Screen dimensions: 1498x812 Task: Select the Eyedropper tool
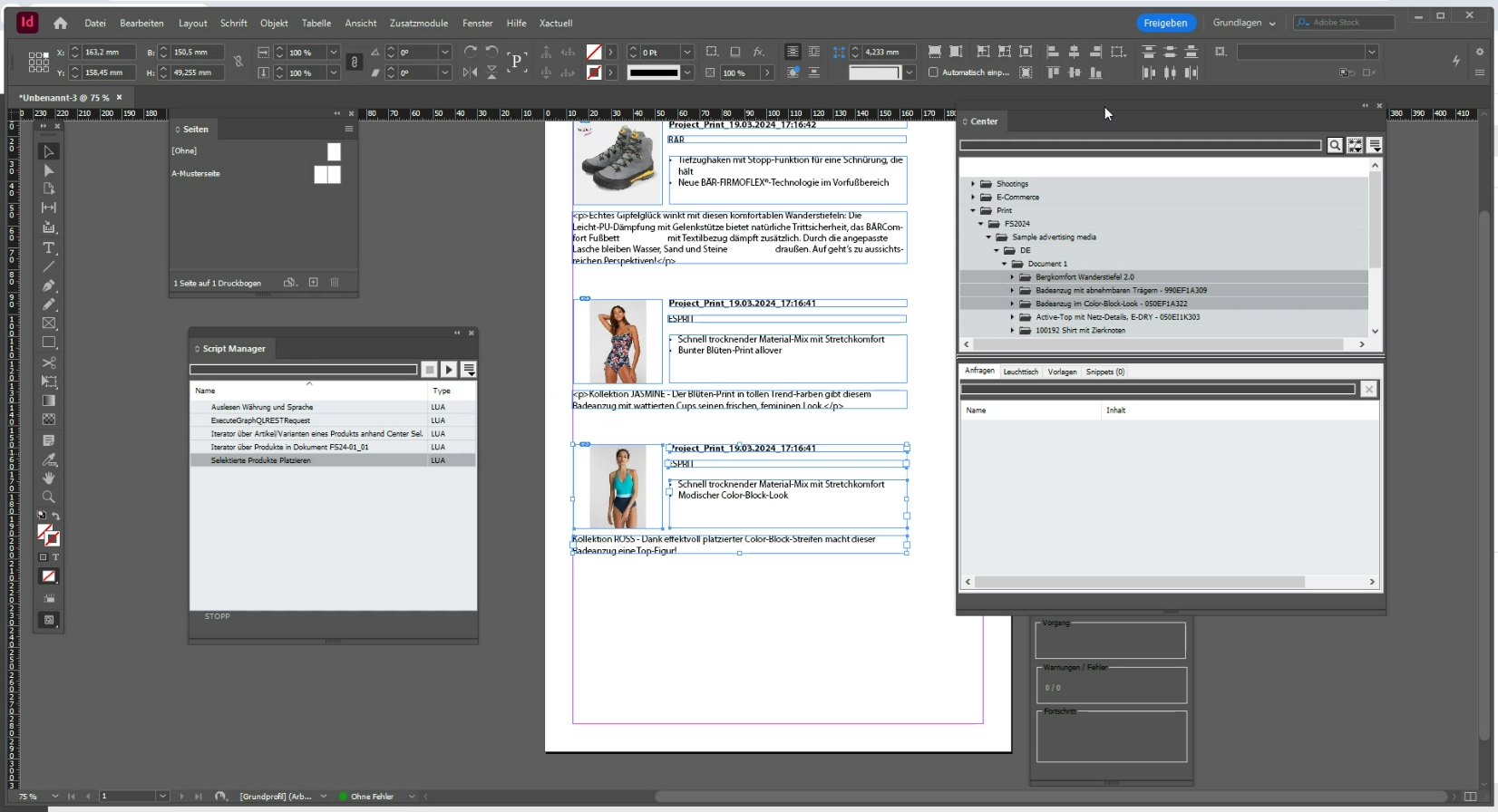click(x=49, y=459)
